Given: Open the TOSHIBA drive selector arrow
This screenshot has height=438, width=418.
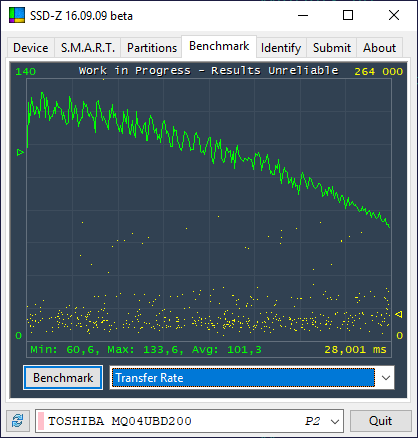Looking at the screenshot, I should (x=335, y=421).
